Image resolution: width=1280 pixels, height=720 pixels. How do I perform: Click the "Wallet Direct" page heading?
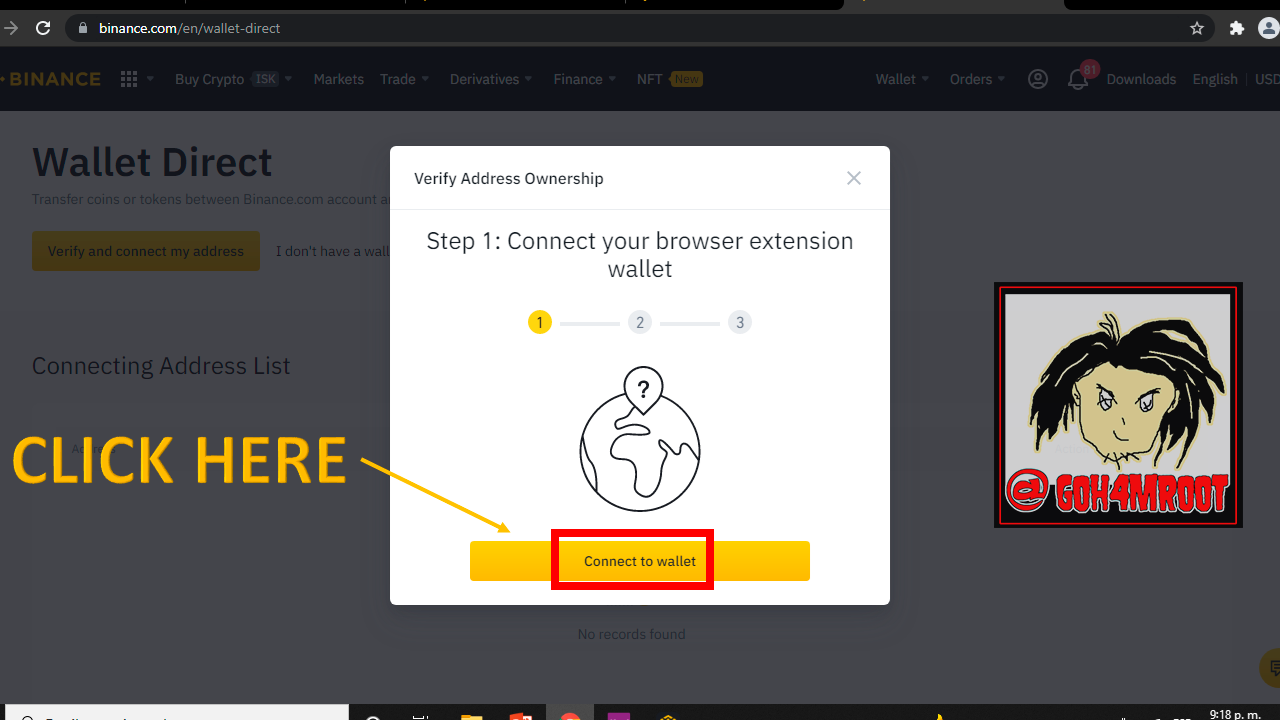click(152, 162)
